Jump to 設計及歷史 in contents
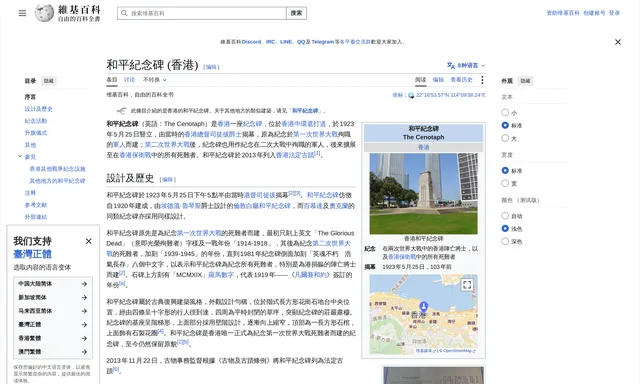This screenshot has height=384, width=640. point(38,109)
